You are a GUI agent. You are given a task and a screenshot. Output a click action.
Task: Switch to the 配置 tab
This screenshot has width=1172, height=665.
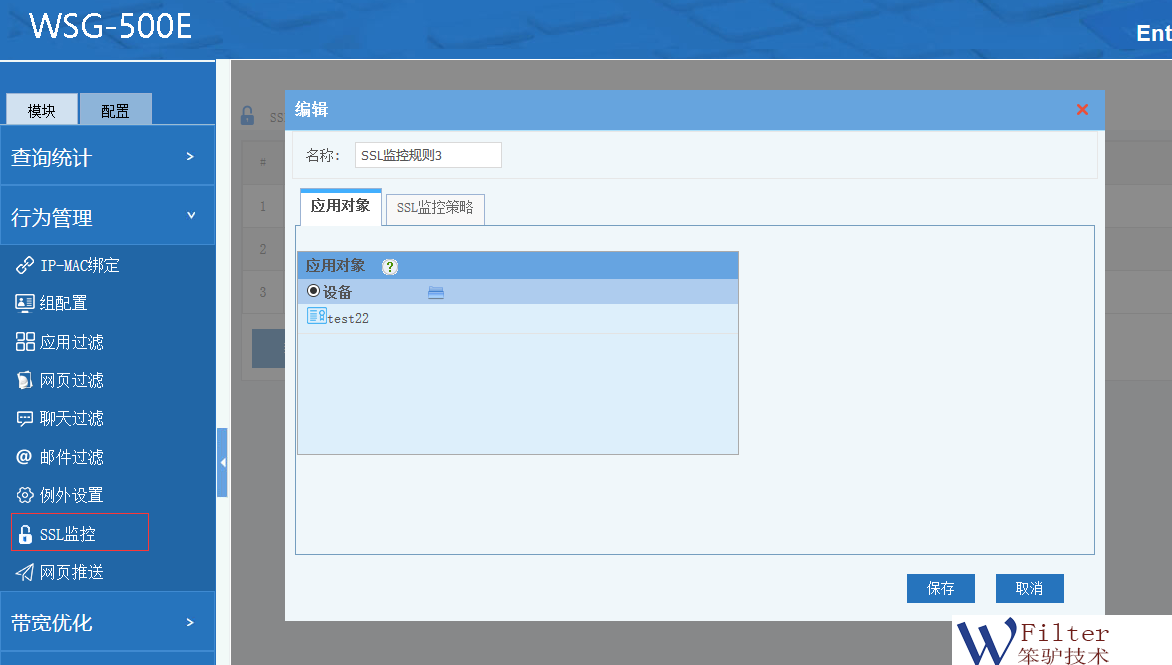[115, 110]
